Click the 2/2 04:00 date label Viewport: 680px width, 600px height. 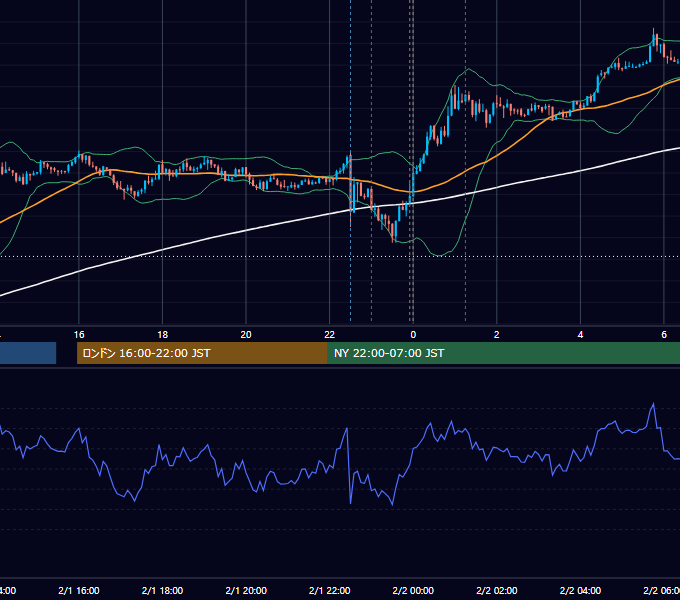580,590
